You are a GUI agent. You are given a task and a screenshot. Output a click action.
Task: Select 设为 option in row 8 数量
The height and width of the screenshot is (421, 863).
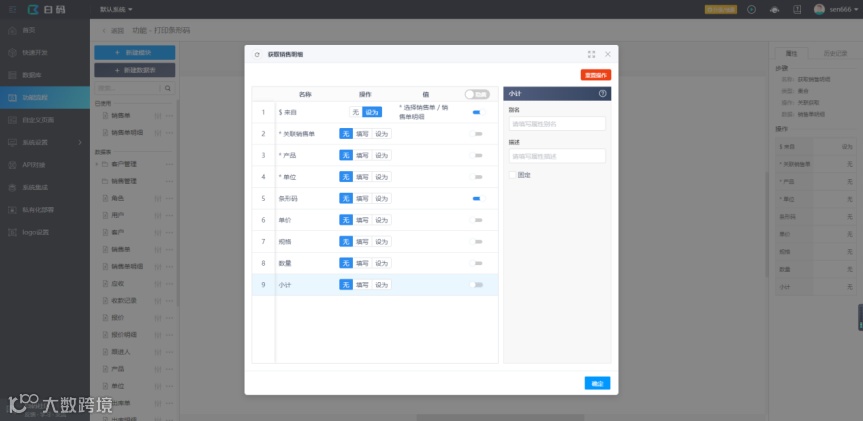pos(381,263)
